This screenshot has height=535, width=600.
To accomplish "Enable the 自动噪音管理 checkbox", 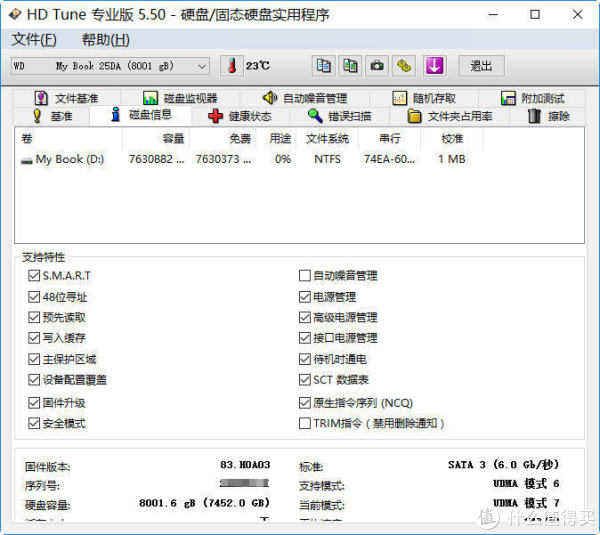I will pos(305,275).
